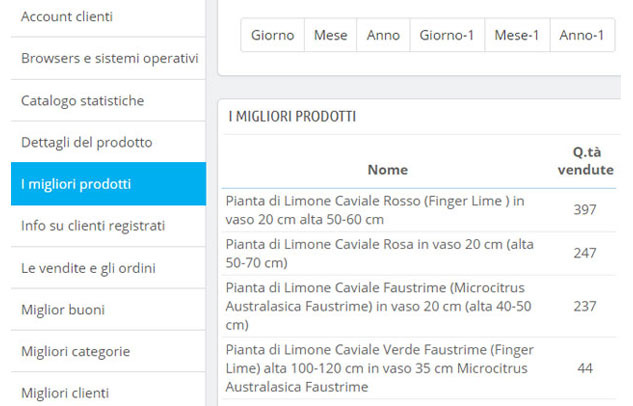Click quantity value 237
Image resolution: width=633 pixels, height=406 pixels.
coord(585,306)
